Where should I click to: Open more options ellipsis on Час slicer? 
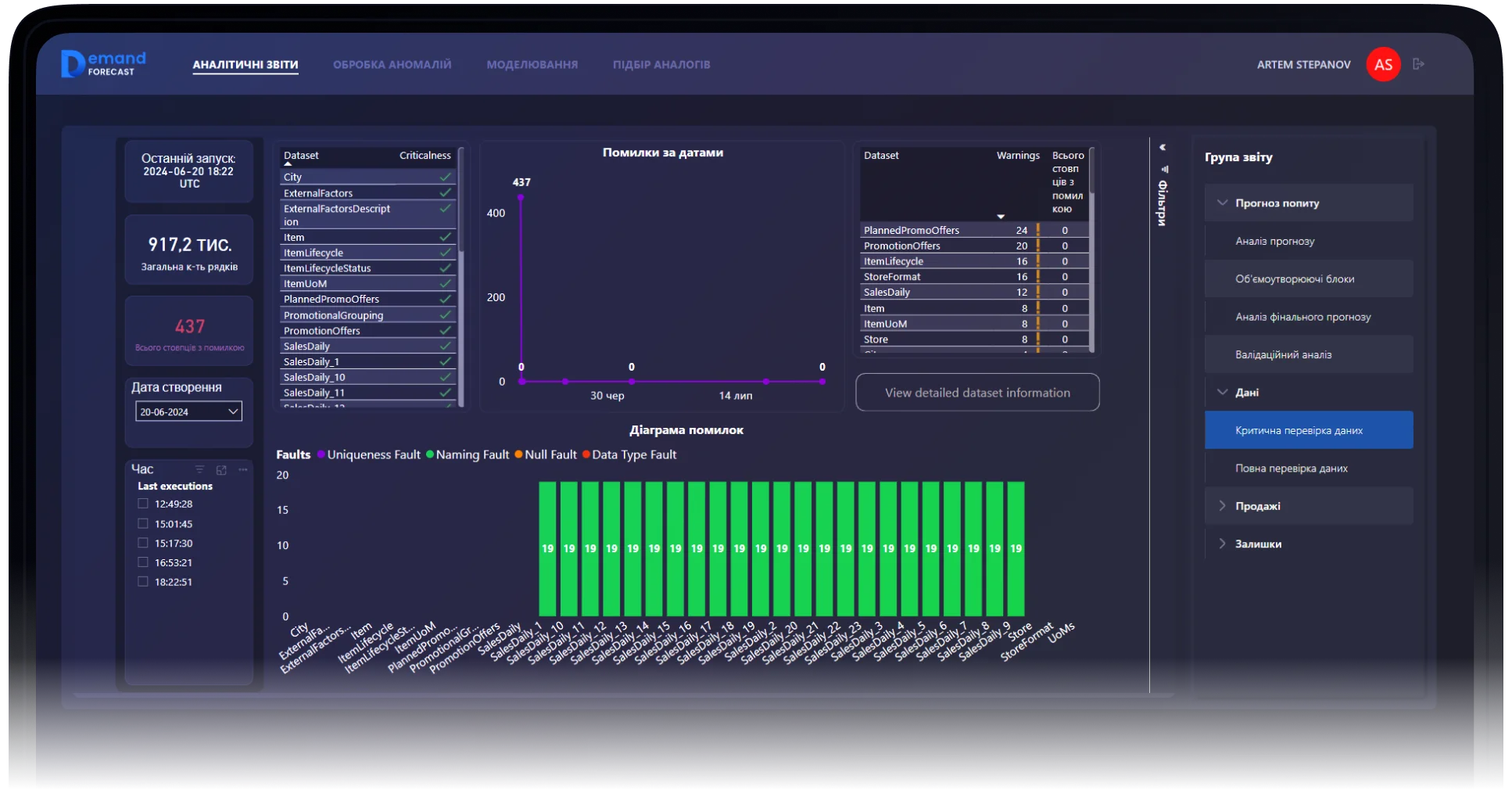[x=243, y=469]
